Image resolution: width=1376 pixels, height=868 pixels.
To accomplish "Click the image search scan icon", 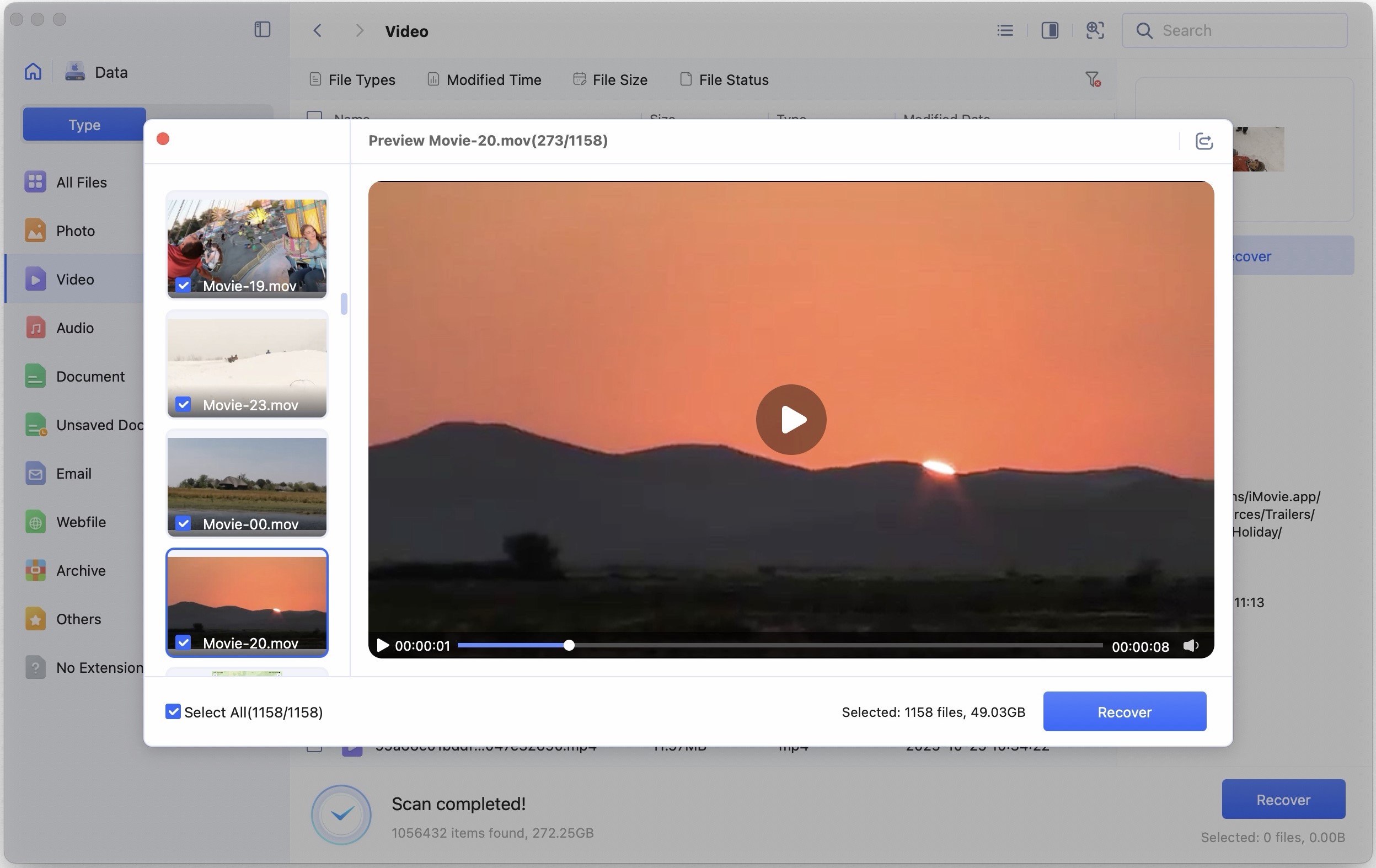I will (x=1094, y=30).
